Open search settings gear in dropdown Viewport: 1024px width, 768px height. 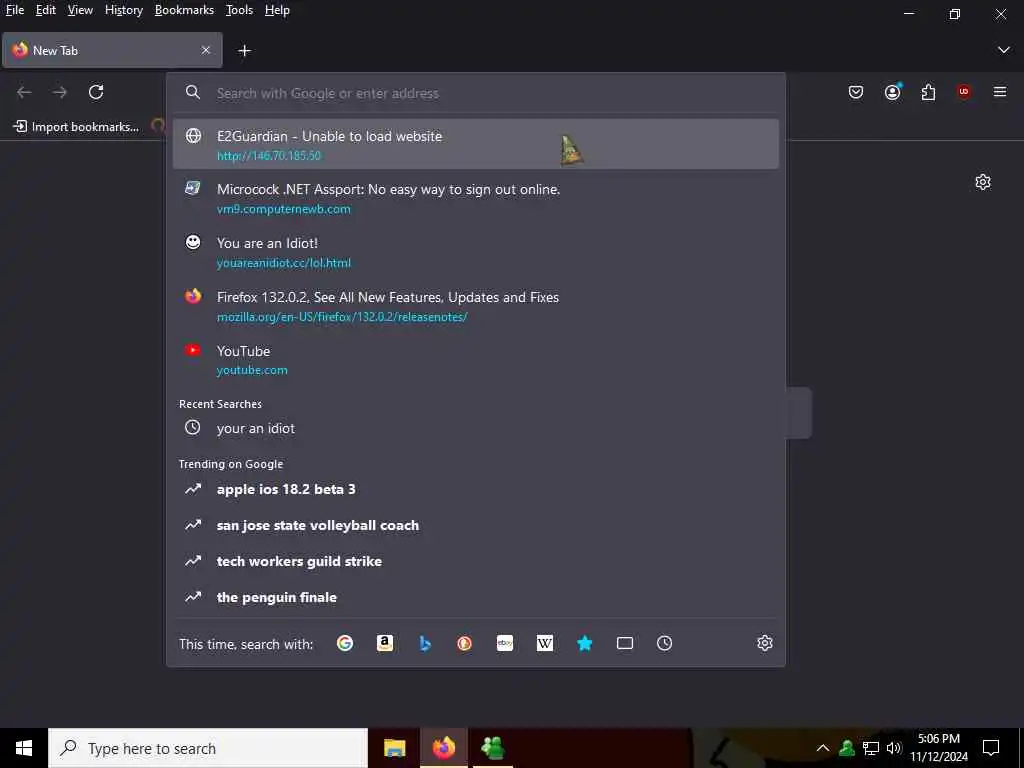[765, 643]
